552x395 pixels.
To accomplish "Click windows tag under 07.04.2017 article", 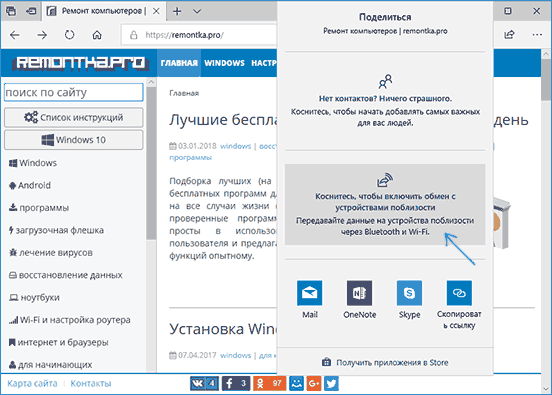I will pos(236,355).
